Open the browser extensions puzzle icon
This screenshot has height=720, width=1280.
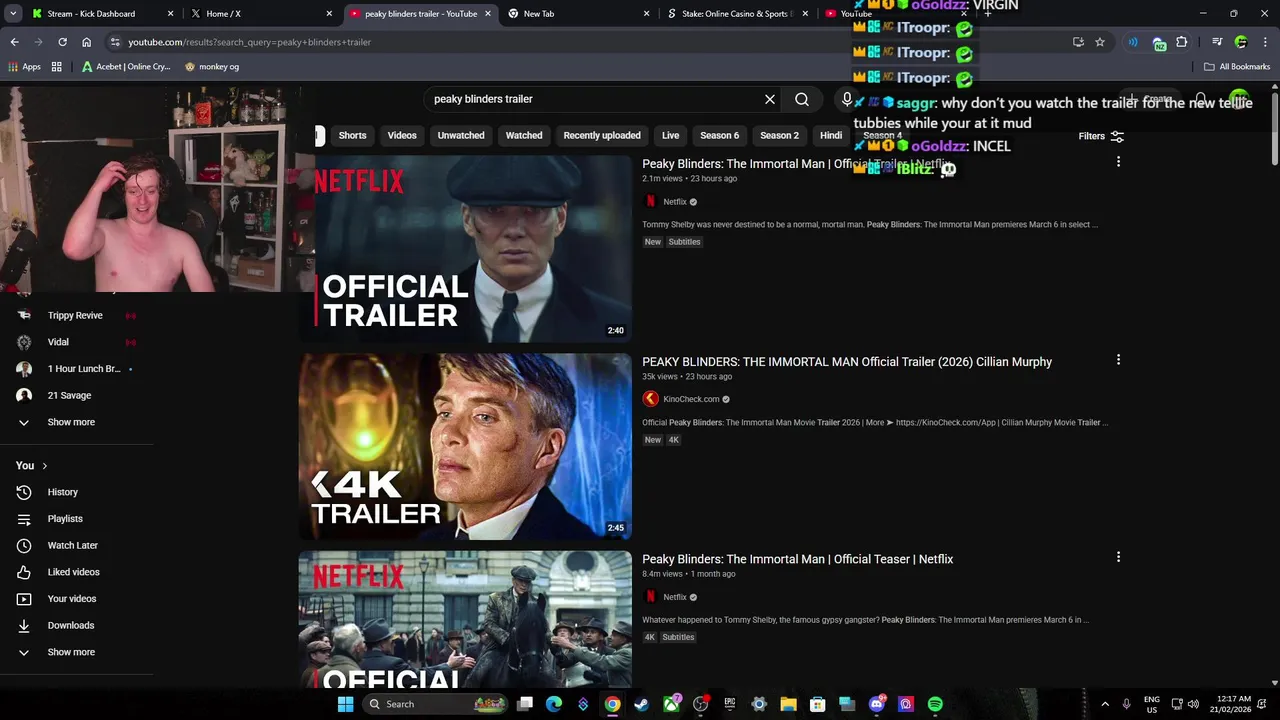point(1182,42)
